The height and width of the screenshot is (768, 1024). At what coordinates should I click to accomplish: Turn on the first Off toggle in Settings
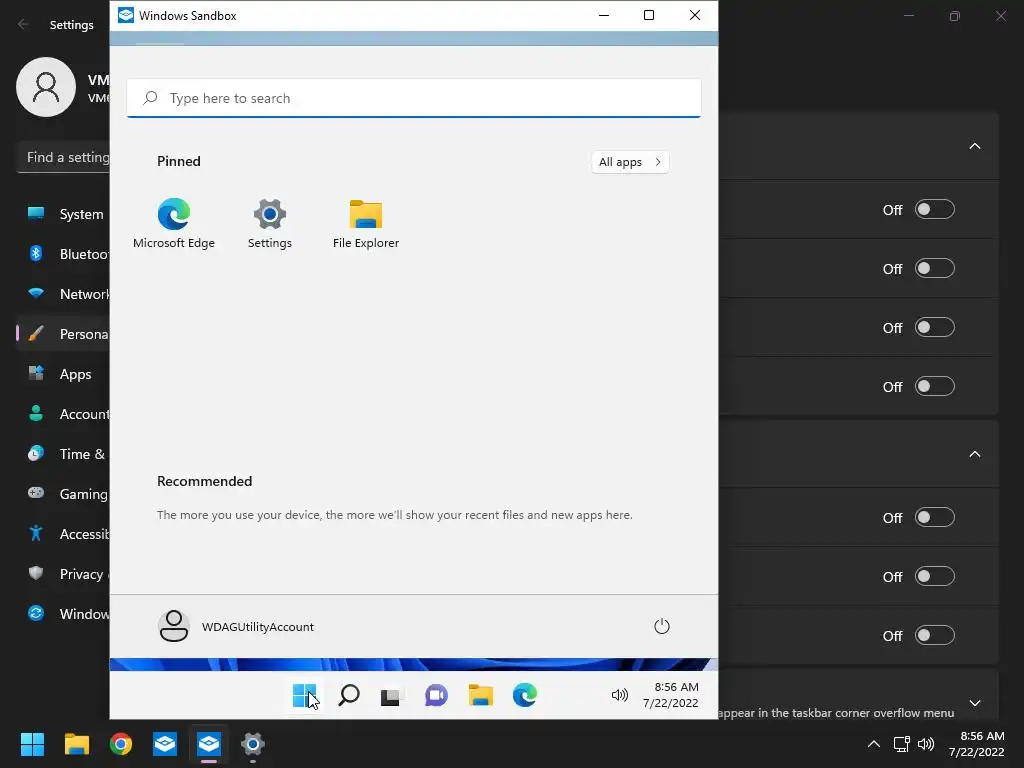pos(935,210)
